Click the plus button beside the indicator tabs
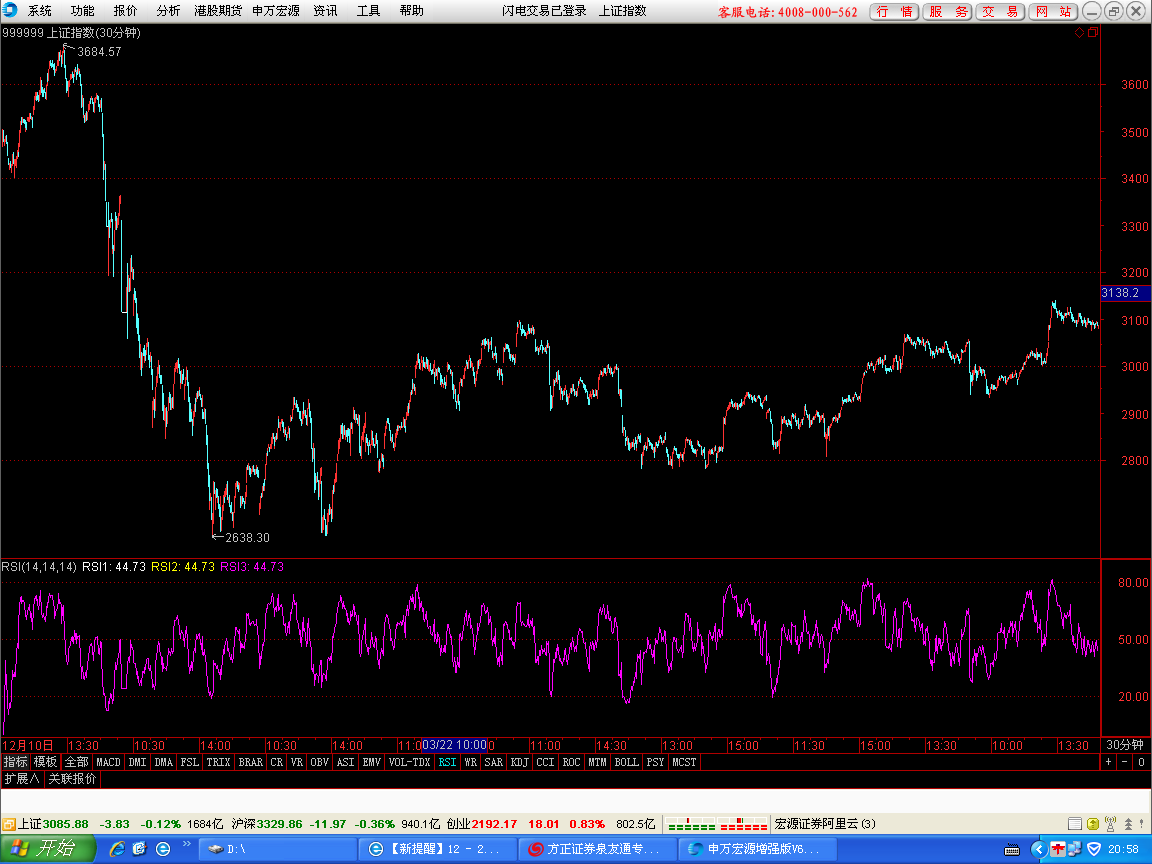The height and width of the screenshot is (864, 1152). 1109,762
